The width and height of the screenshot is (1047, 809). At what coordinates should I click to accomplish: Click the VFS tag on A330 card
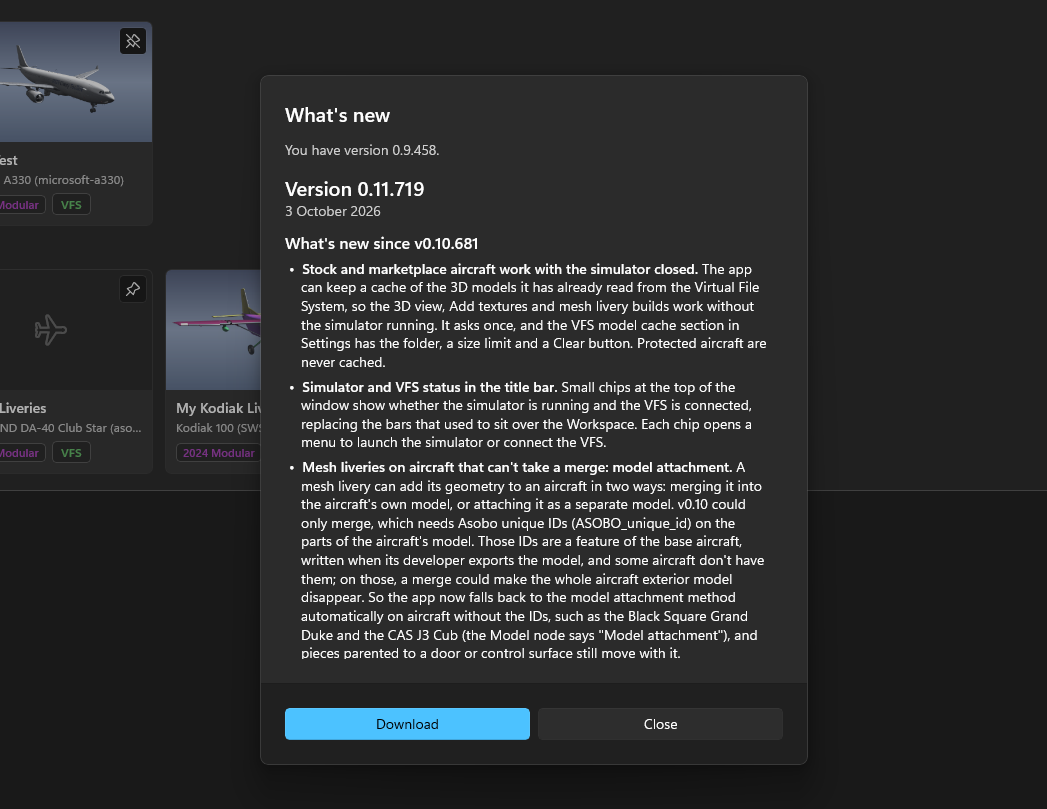pyautogui.click(x=71, y=205)
